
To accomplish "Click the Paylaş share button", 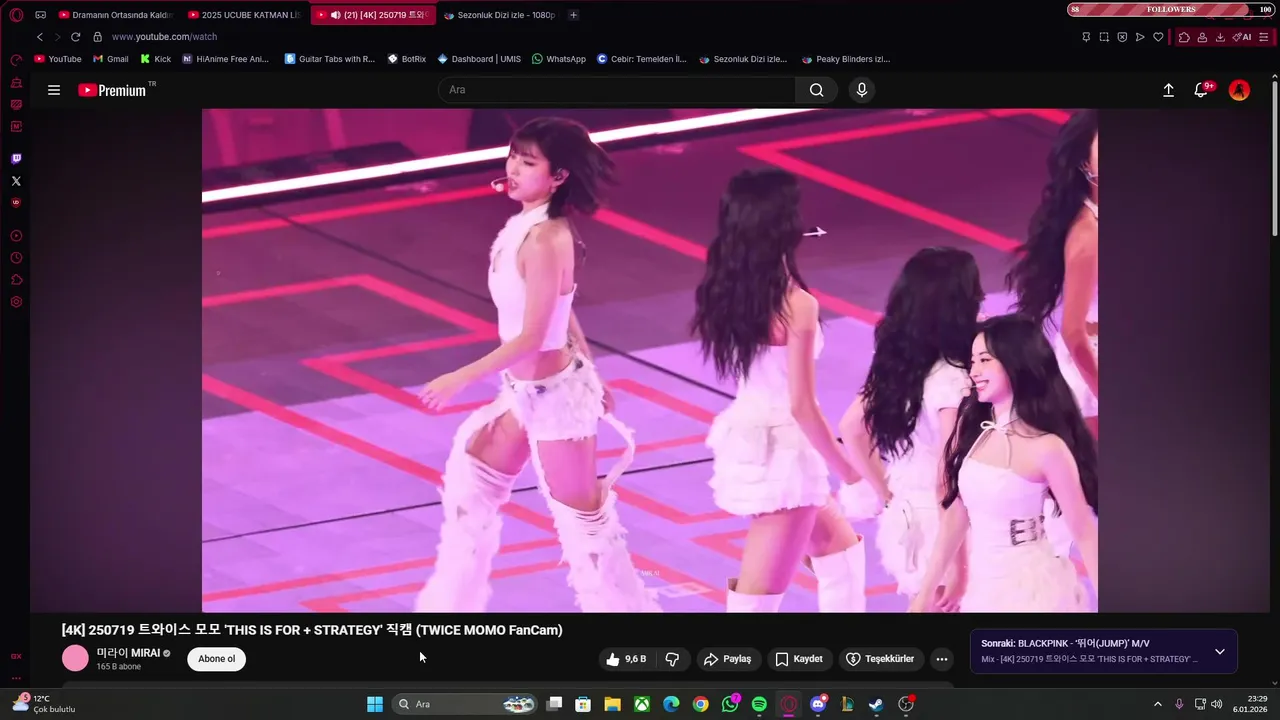I will point(727,659).
